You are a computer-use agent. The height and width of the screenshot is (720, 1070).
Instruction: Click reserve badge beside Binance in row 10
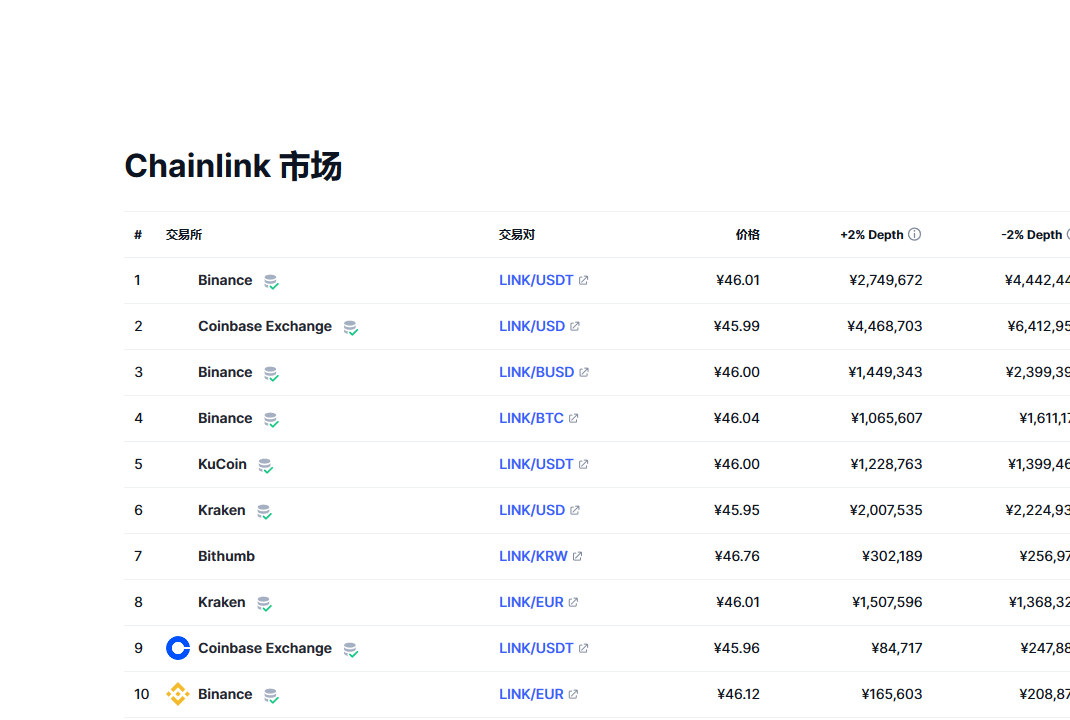[x=271, y=695]
